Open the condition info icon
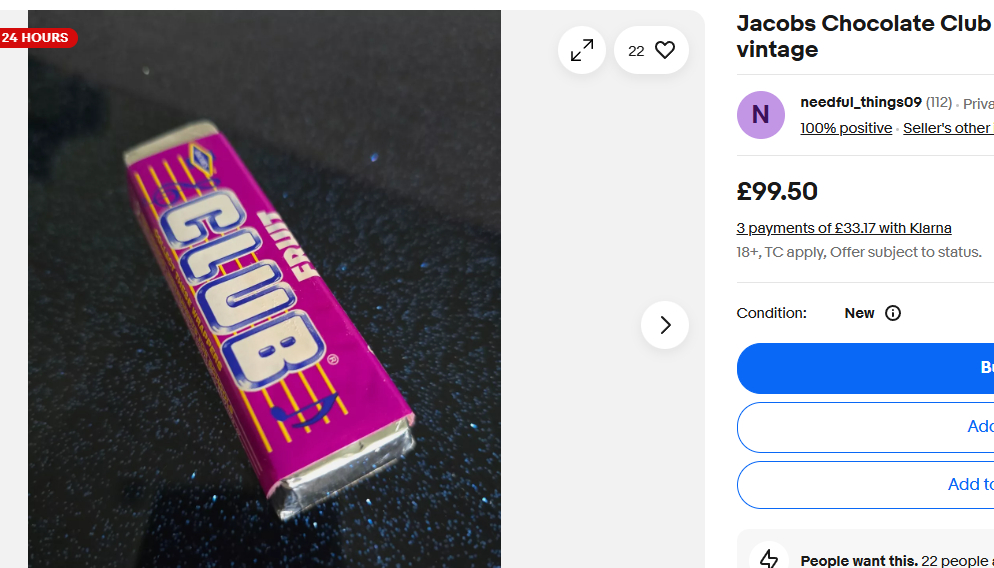The width and height of the screenshot is (994, 568). coord(893,313)
